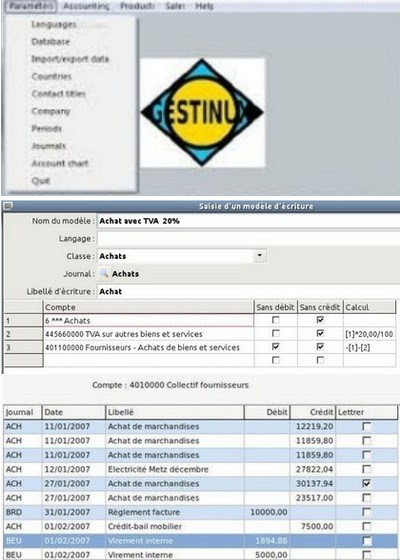Image resolution: width=400 pixels, height=560 pixels.
Task: Open the Help menu
Action: pyautogui.click(x=205, y=6)
